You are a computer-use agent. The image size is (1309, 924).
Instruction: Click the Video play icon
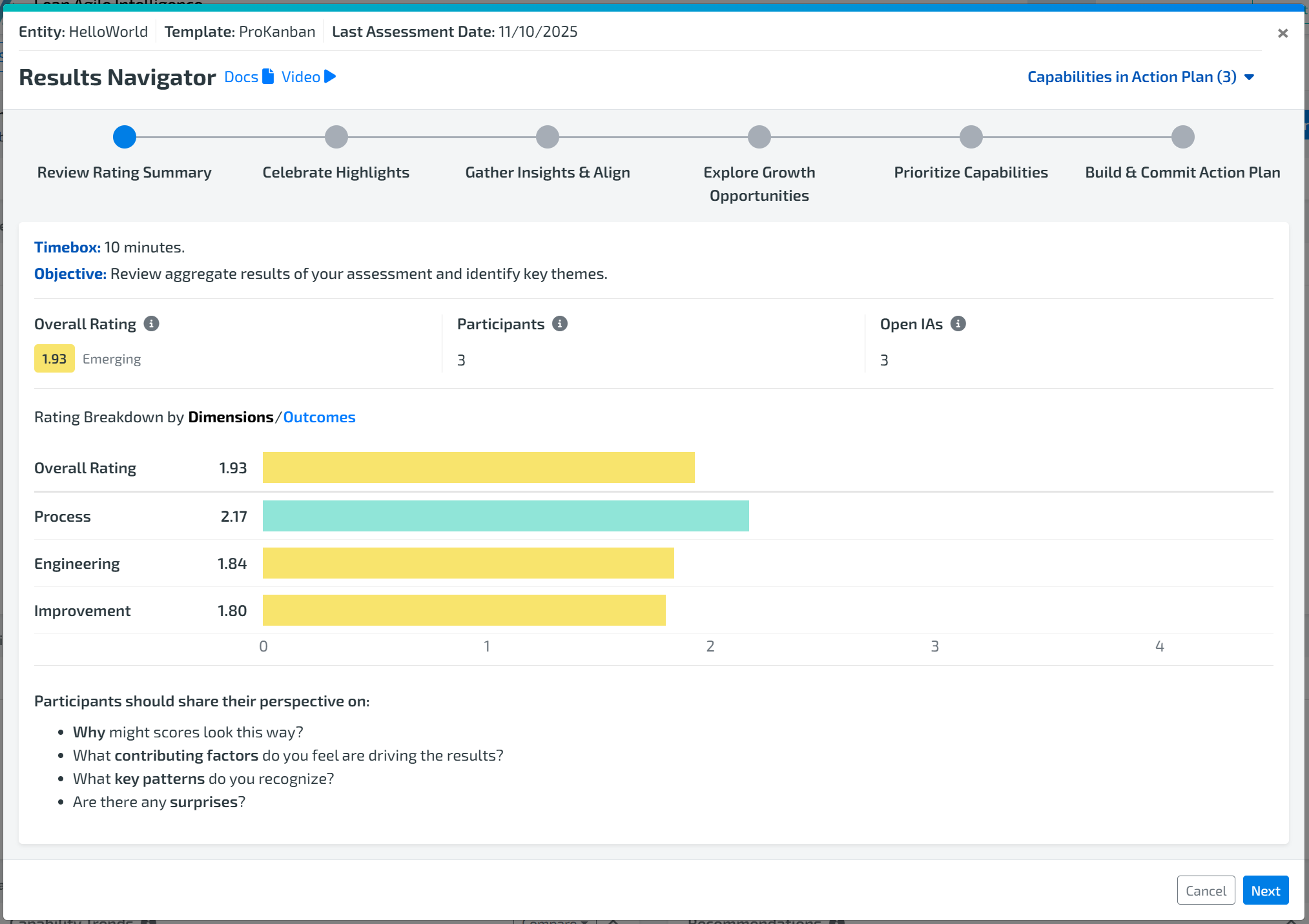point(330,77)
